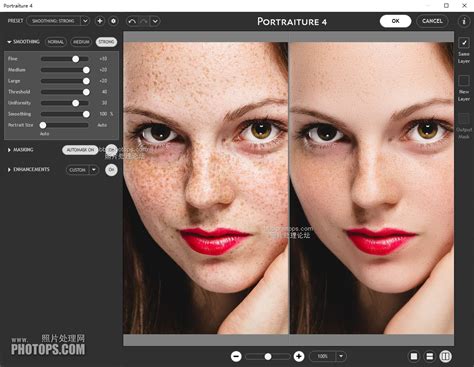Undo the last adjustment

click(x=132, y=21)
